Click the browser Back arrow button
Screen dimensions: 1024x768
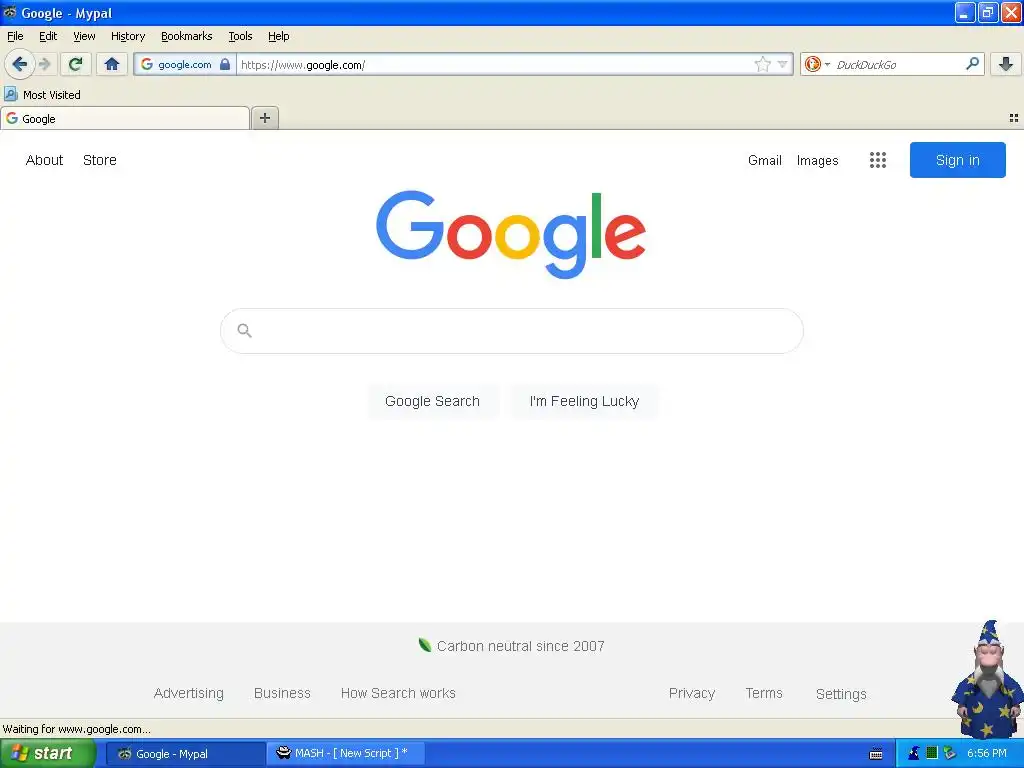tap(20, 64)
